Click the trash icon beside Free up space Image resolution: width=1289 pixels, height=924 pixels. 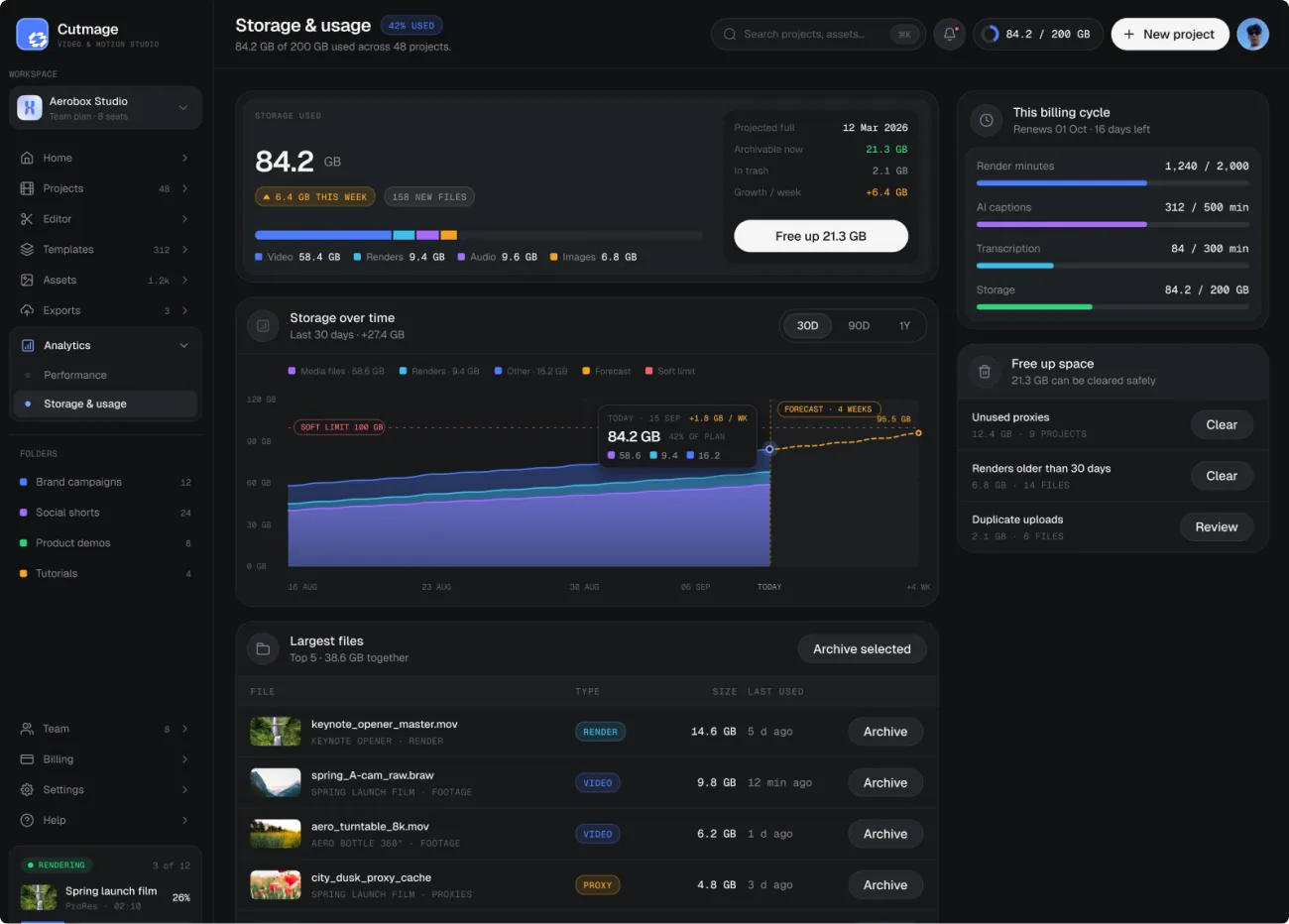985,372
